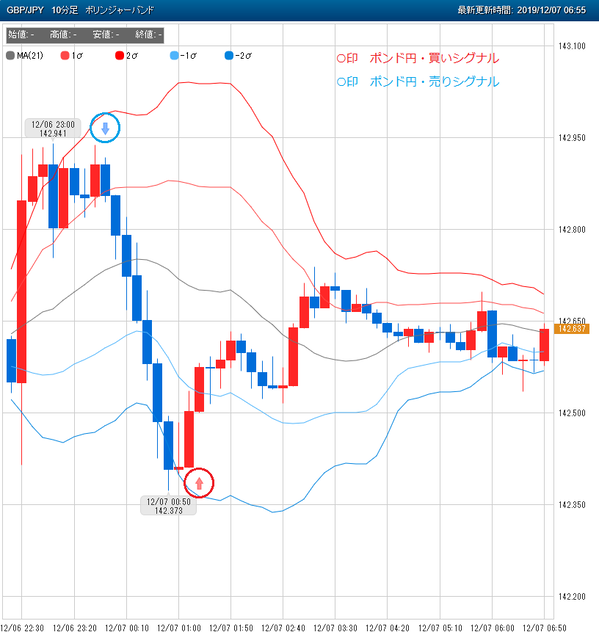Click the 12/06 22:30 time axis label
This screenshot has width=599, height=632.
[x=23, y=628]
